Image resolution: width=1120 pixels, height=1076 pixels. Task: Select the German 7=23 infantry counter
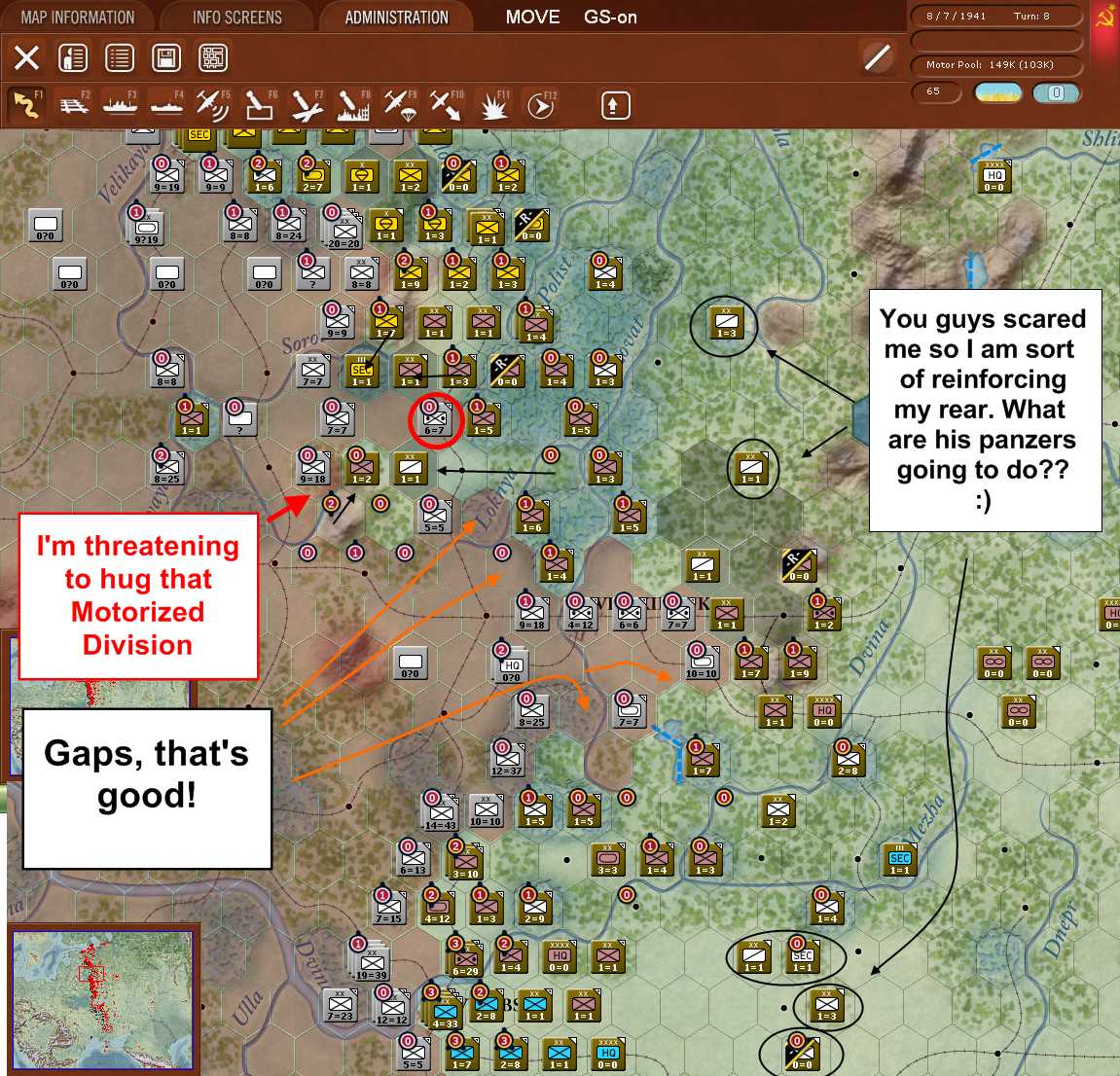click(340, 1005)
